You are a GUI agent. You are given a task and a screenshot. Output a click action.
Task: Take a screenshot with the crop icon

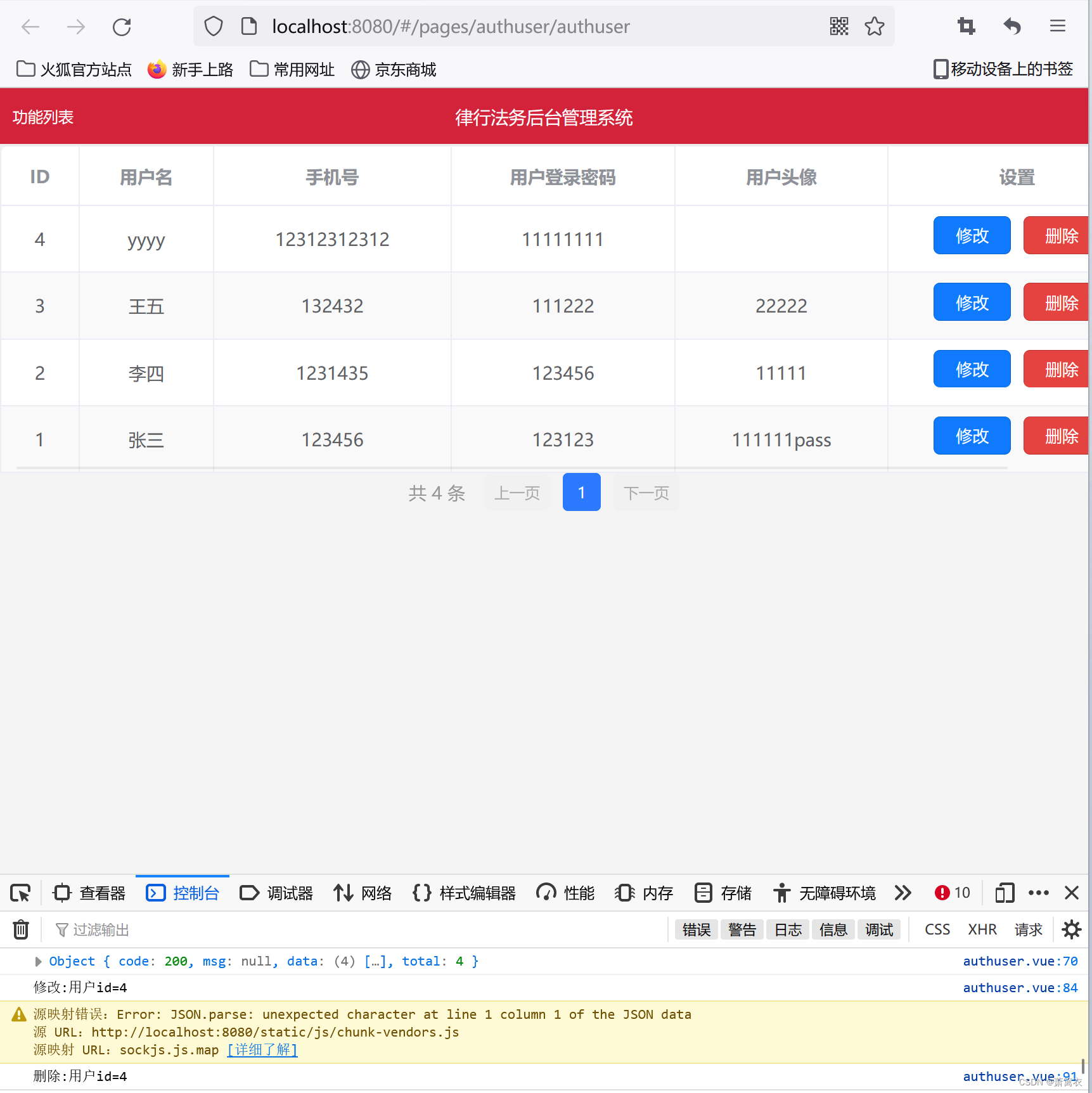tap(967, 26)
